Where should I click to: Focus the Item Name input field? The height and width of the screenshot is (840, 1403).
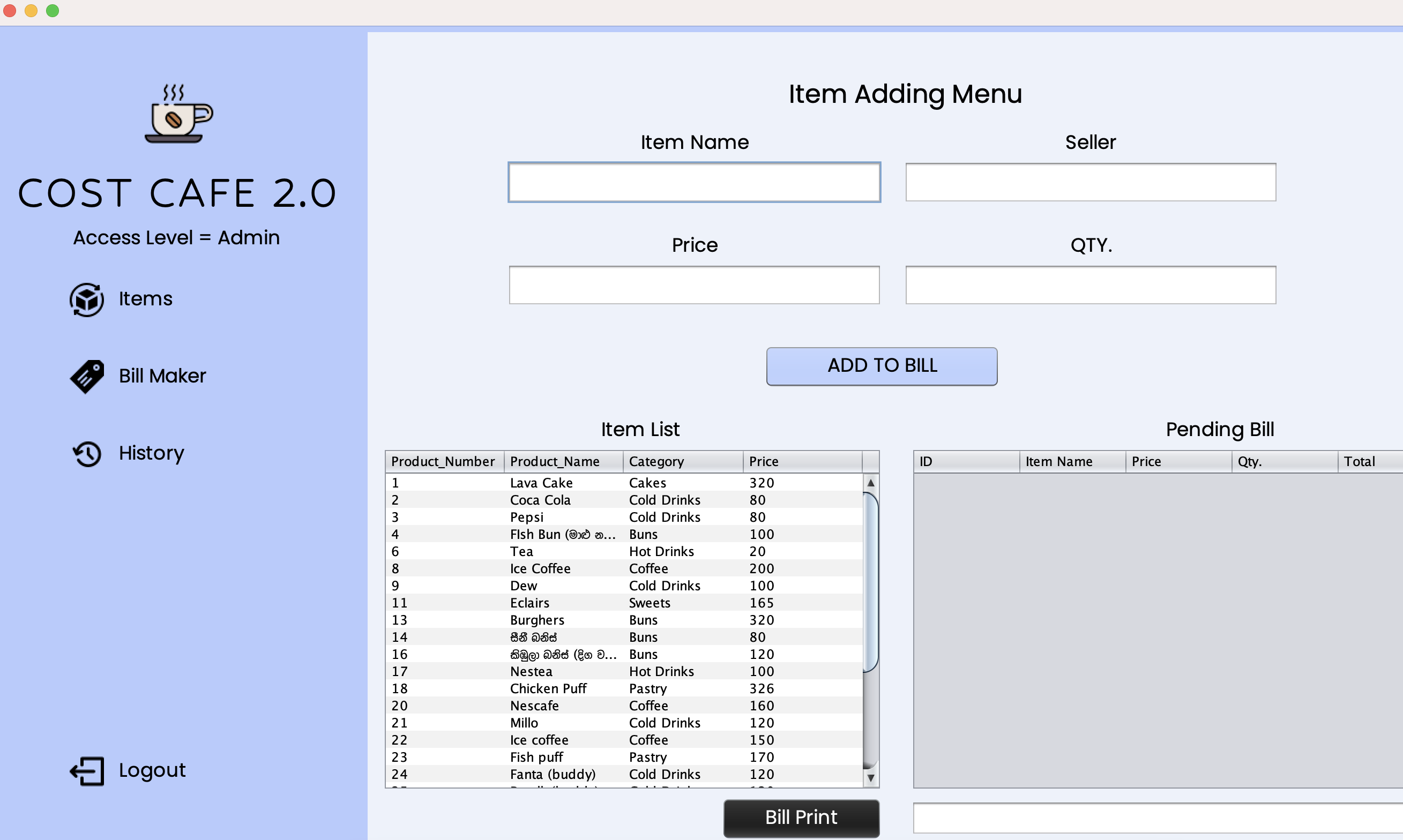pyautogui.click(x=693, y=182)
